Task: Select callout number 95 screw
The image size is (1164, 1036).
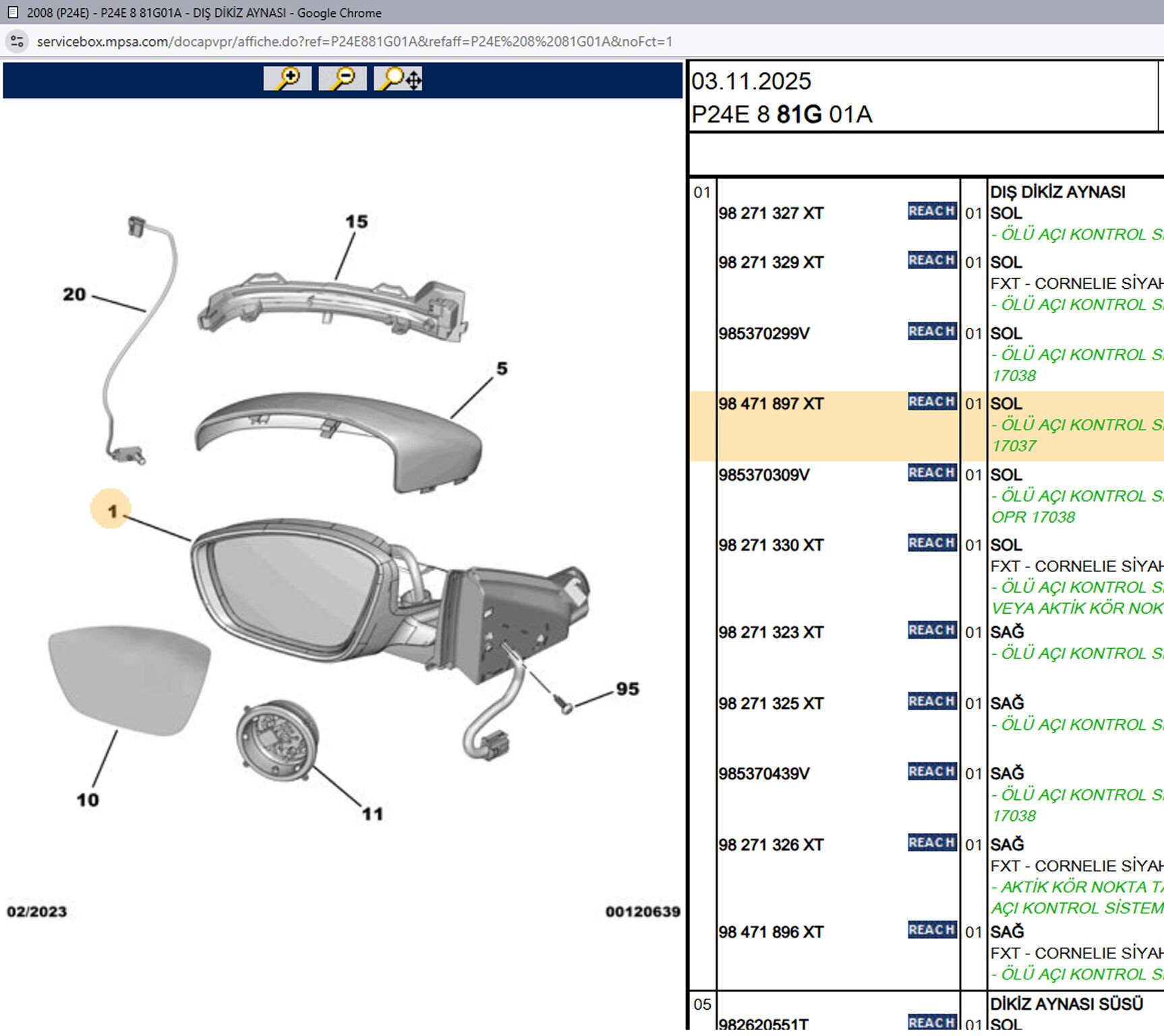Action: (627, 689)
